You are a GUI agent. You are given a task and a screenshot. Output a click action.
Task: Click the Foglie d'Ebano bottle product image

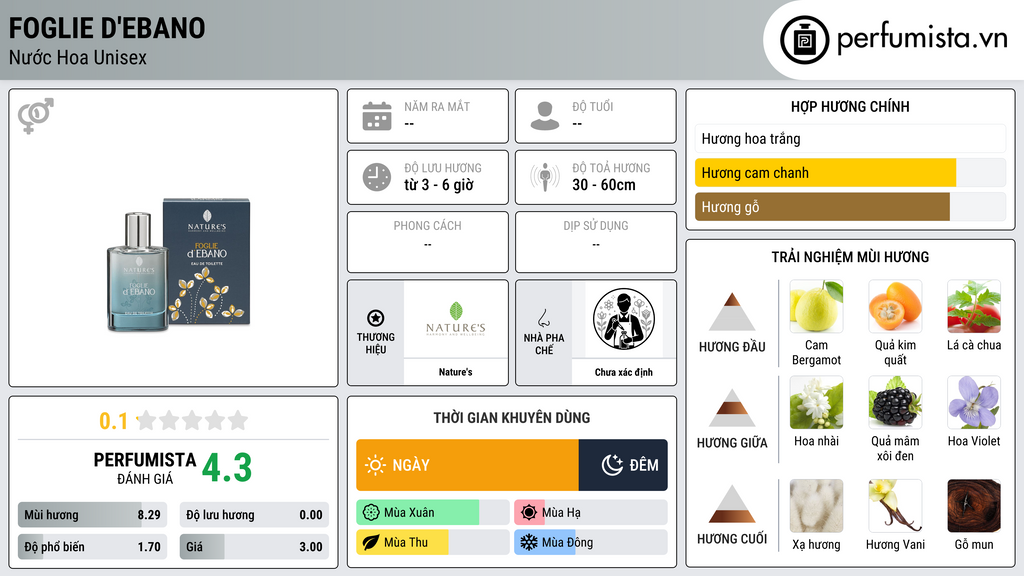tap(178, 264)
